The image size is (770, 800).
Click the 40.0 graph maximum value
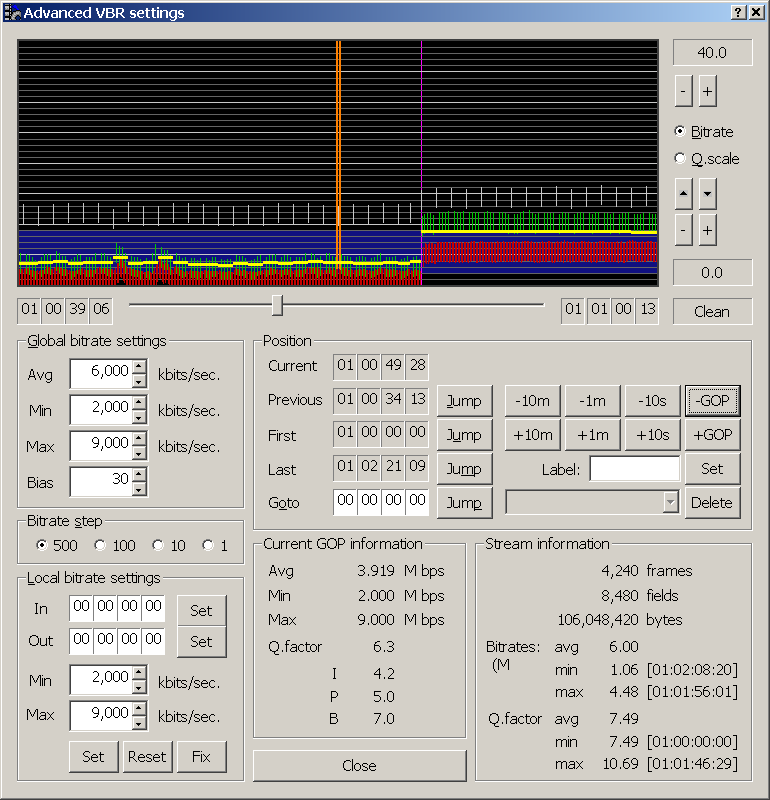(x=712, y=53)
